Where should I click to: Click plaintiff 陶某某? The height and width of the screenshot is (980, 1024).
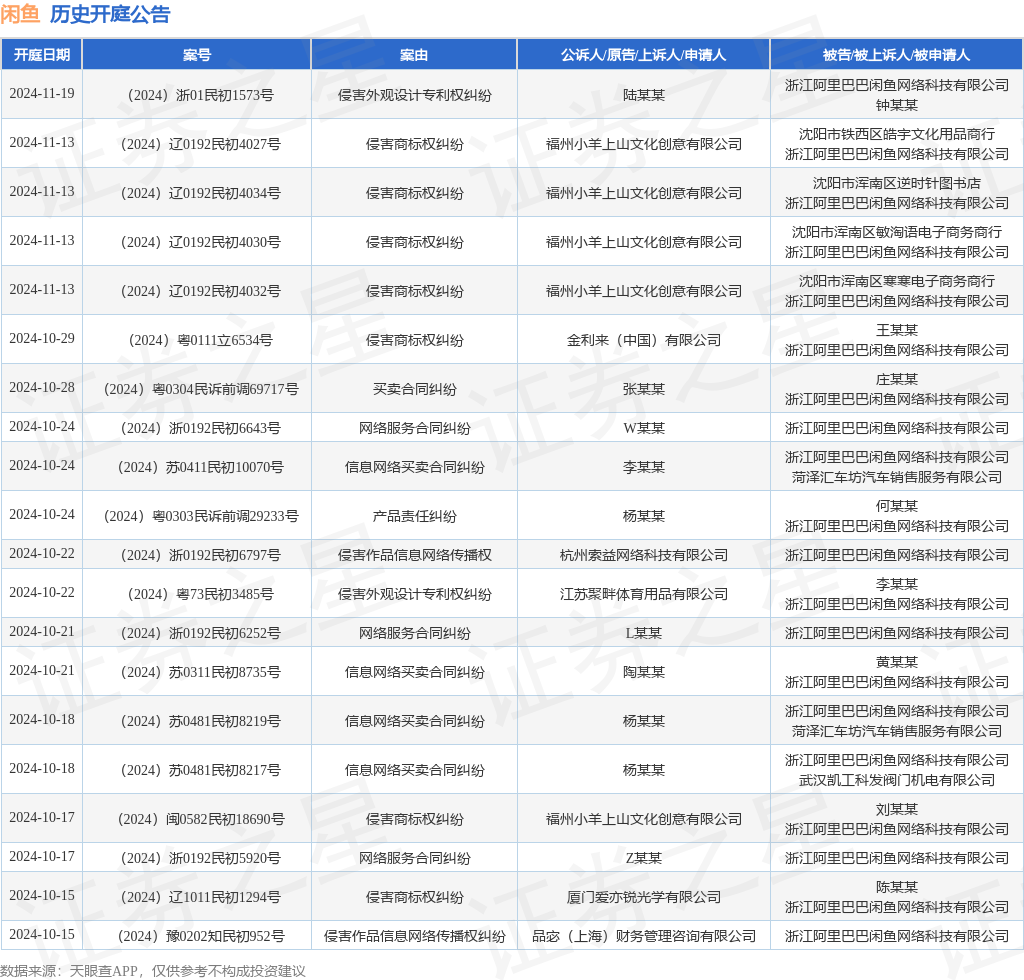[643, 672]
